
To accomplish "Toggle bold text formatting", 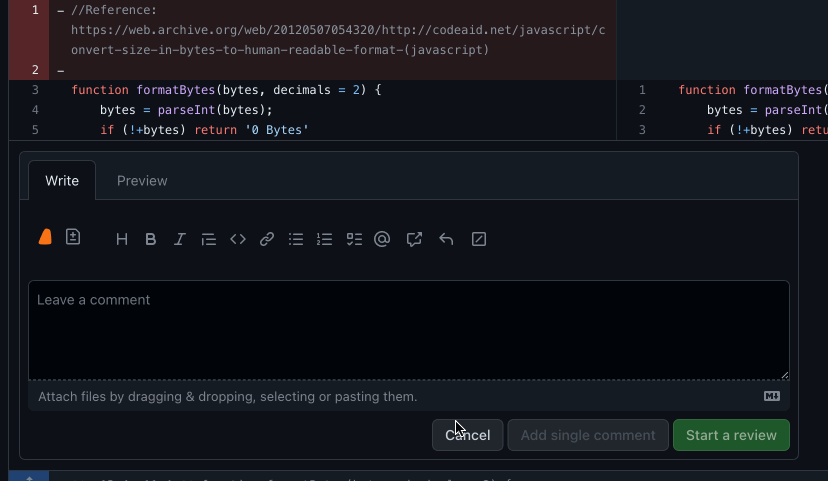I will coord(151,239).
